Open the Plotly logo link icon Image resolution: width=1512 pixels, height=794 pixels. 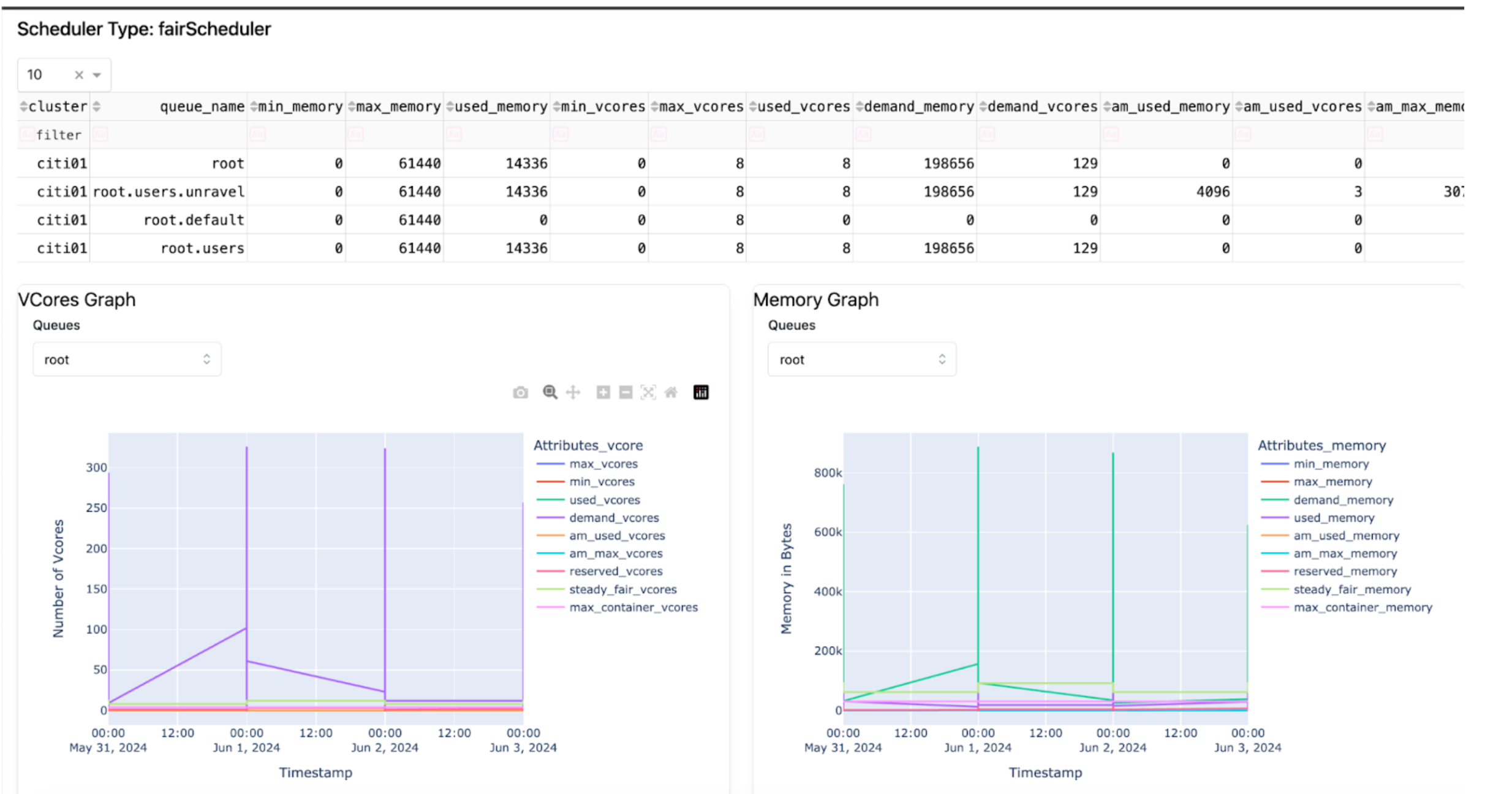click(x=701, y=392)
